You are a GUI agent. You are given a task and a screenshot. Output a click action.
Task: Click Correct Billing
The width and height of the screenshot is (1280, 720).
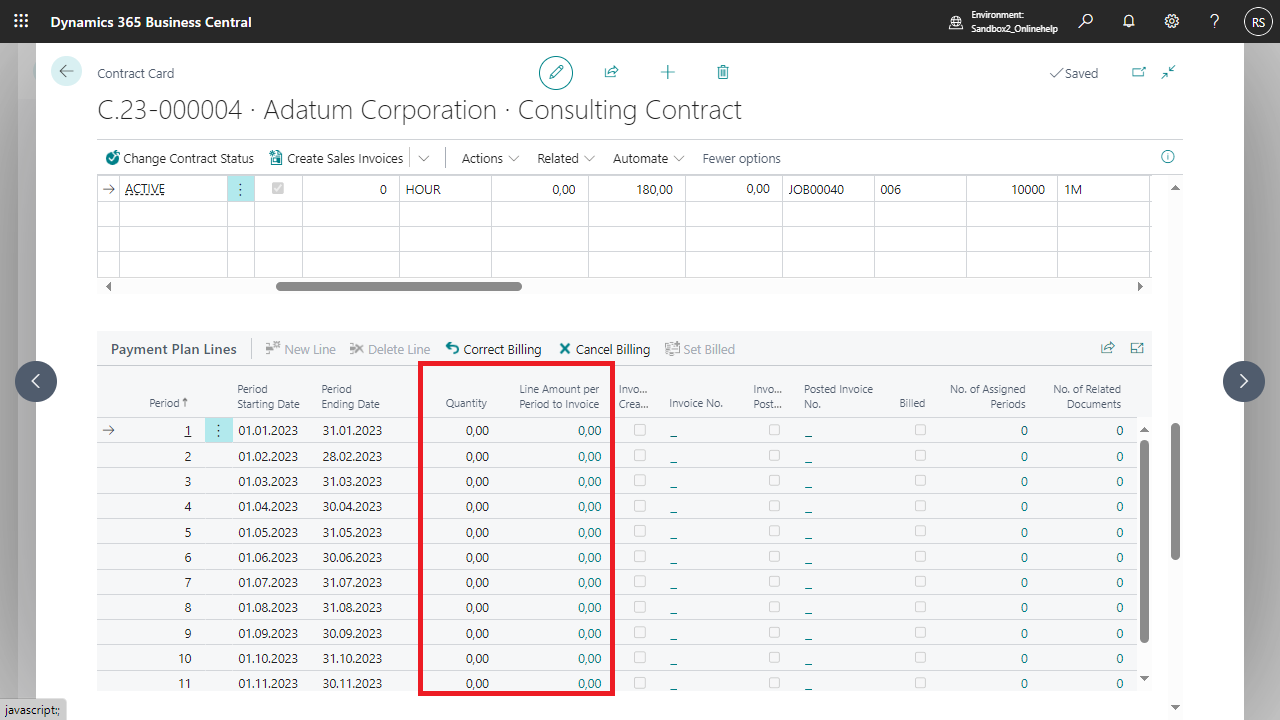pyautogui.click(x=493, y=349)
